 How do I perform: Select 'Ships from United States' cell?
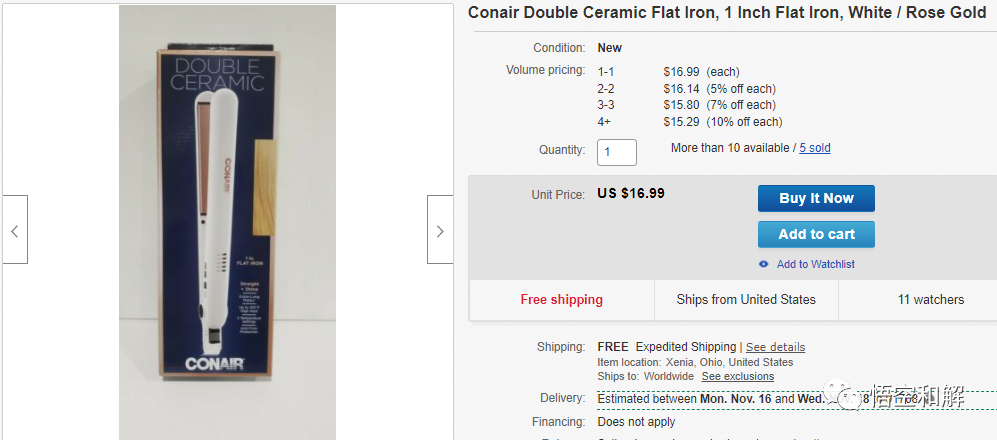tap(746, 299)
